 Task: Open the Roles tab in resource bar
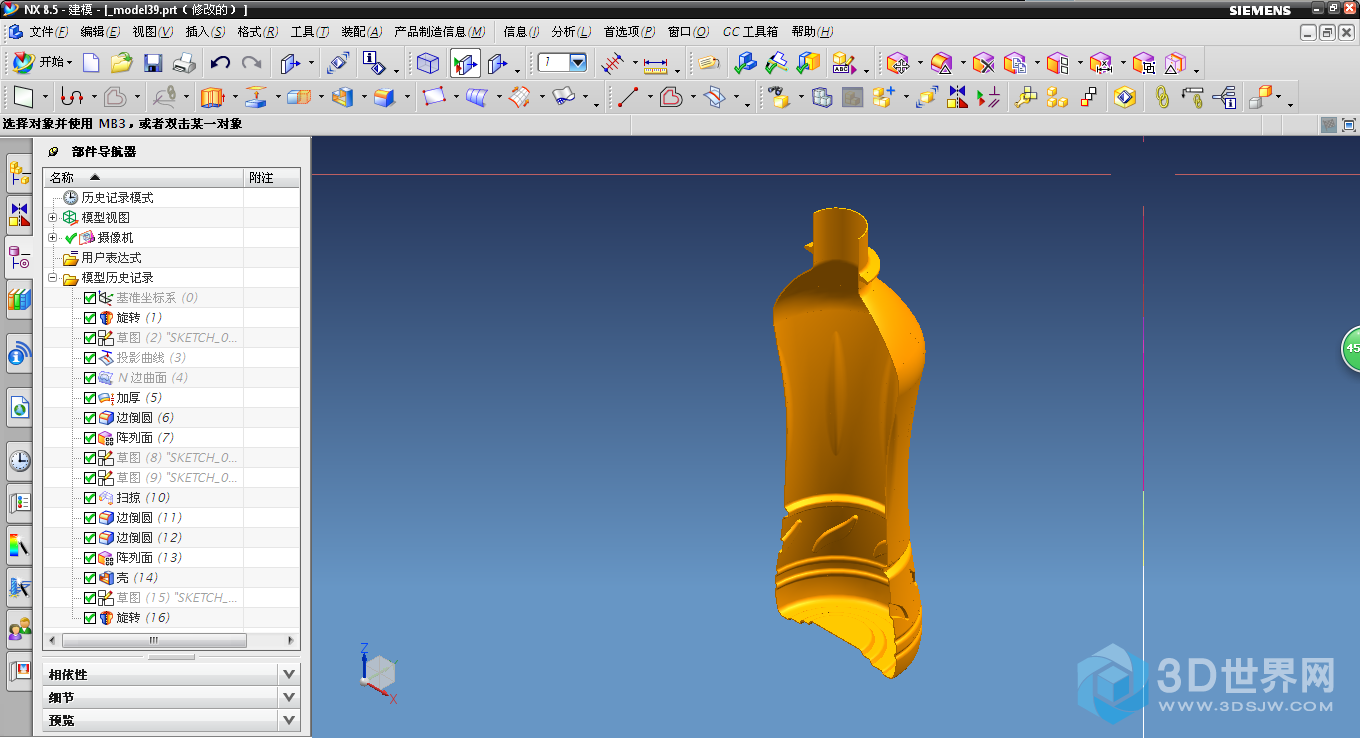pyautogui.click(x=19, y=629)
